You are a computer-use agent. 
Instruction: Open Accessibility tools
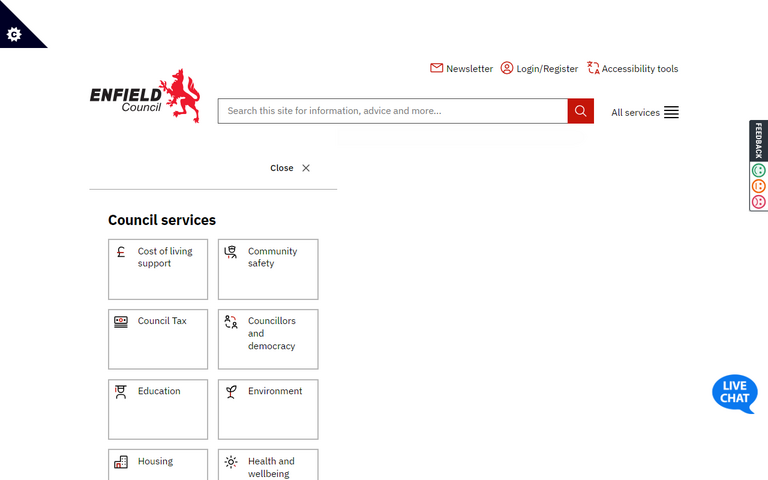click(632, 69)
